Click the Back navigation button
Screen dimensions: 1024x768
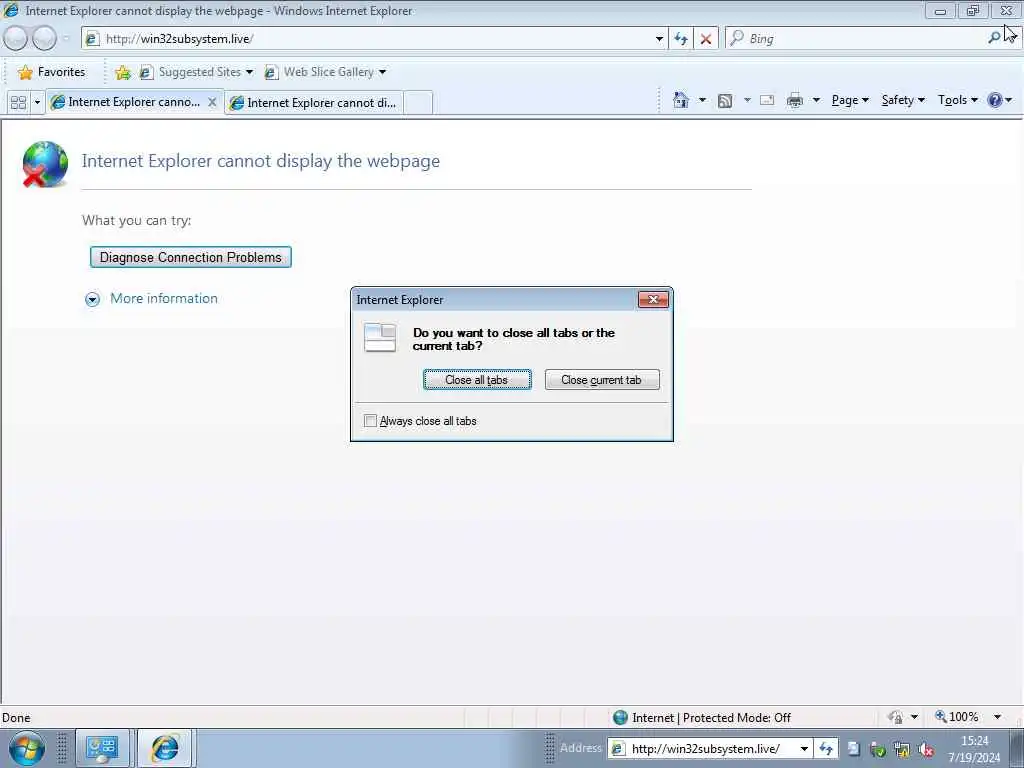point(16,39)
